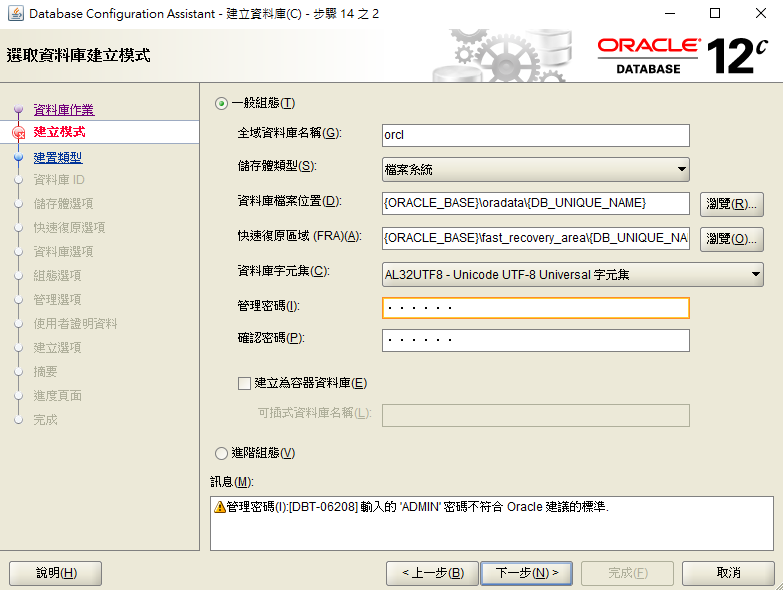Select the 建立模式 step in sidebar

tap(59, 132)
